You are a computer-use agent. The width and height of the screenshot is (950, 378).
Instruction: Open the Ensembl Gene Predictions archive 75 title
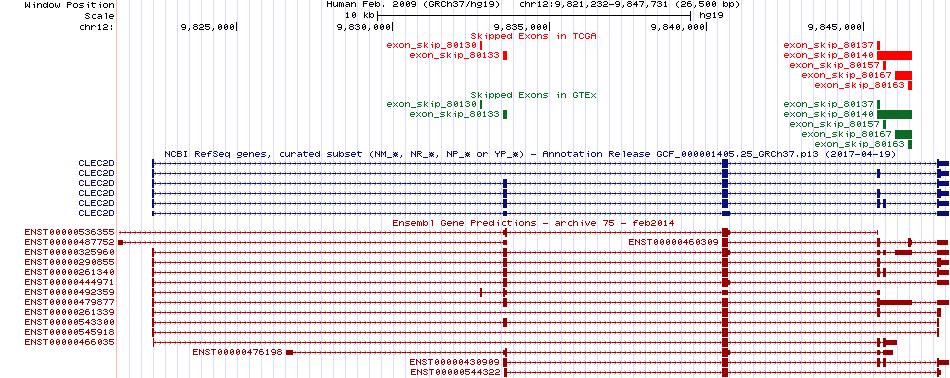click(534, 223)
